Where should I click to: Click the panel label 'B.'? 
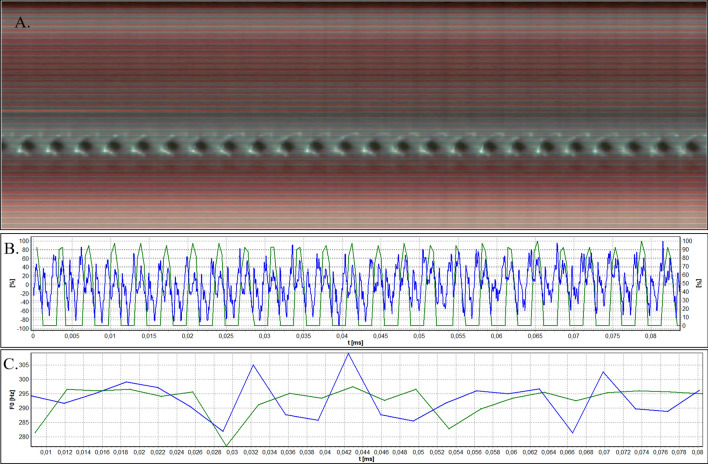11,249
